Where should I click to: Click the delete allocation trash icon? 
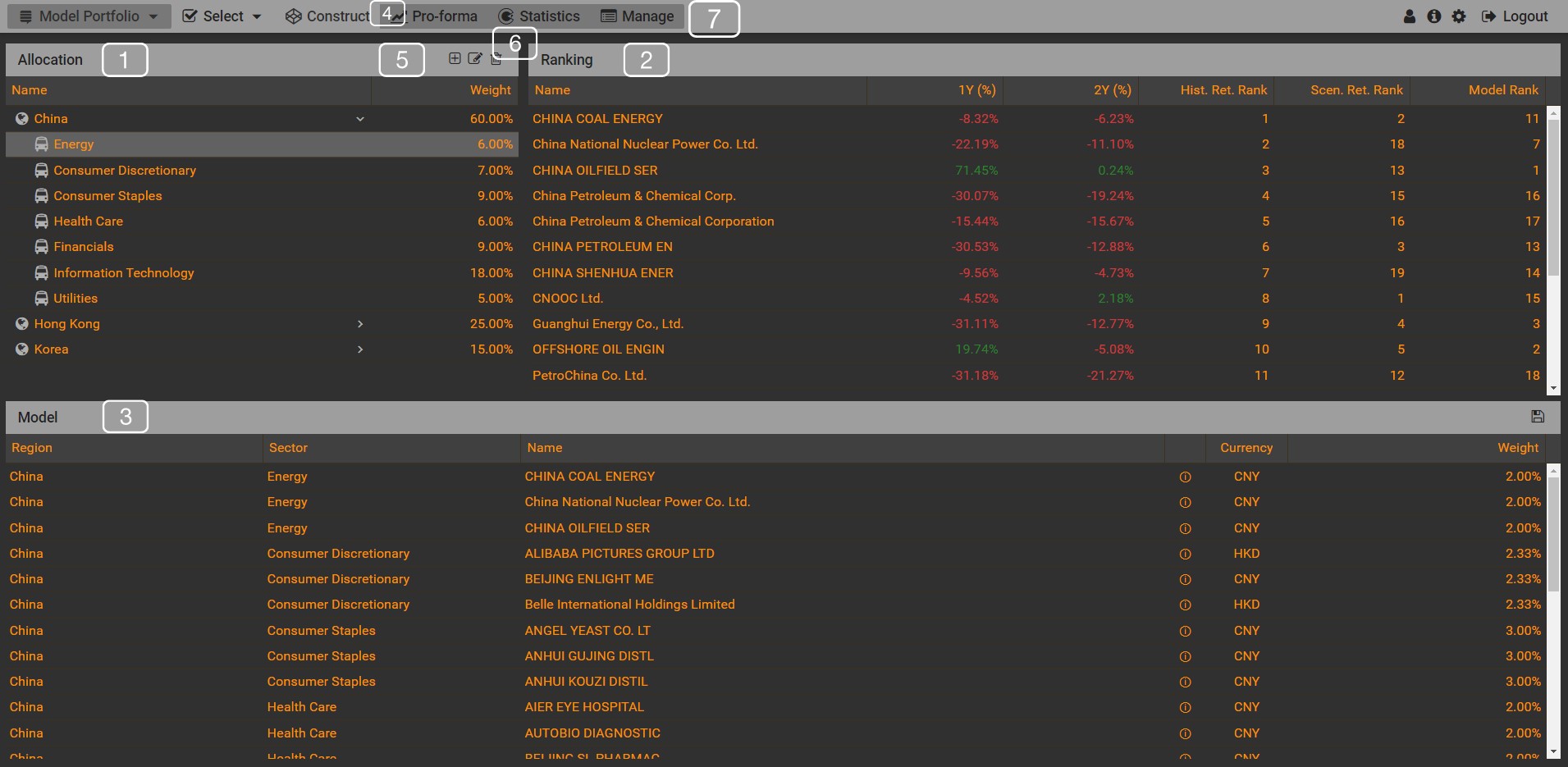tap(496, 59)
